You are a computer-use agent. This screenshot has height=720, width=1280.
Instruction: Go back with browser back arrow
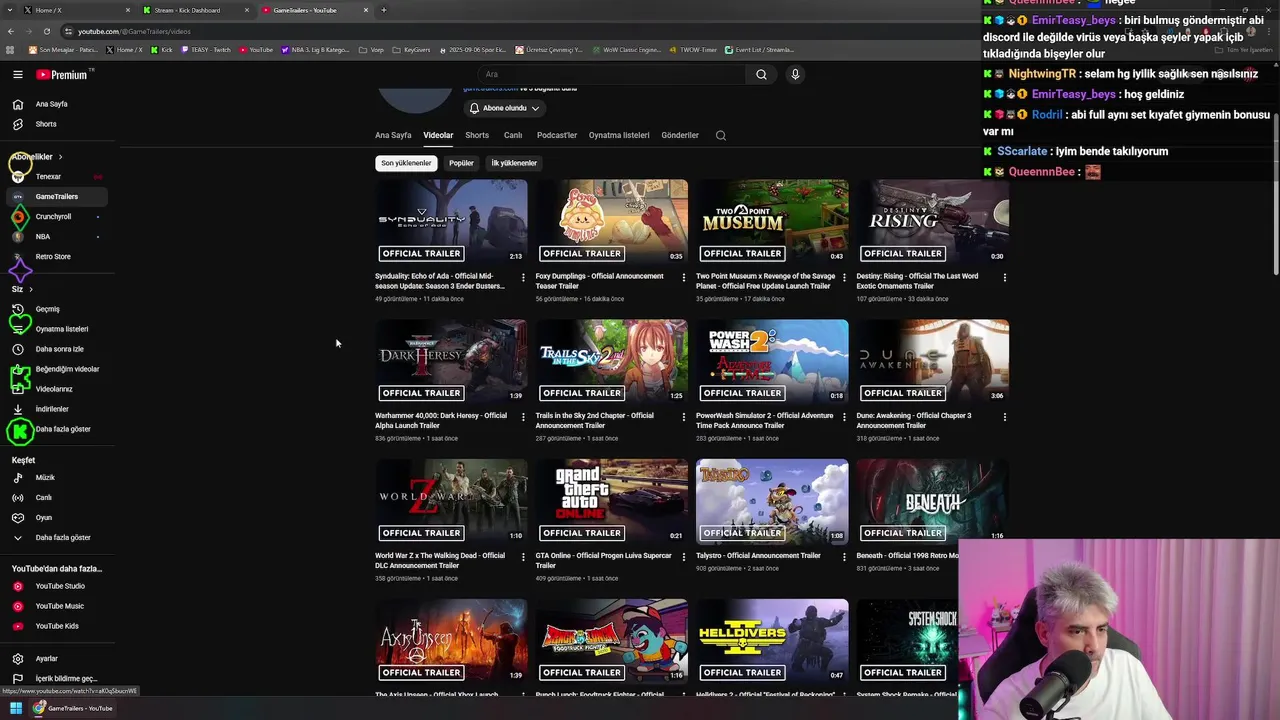[11, 31]
